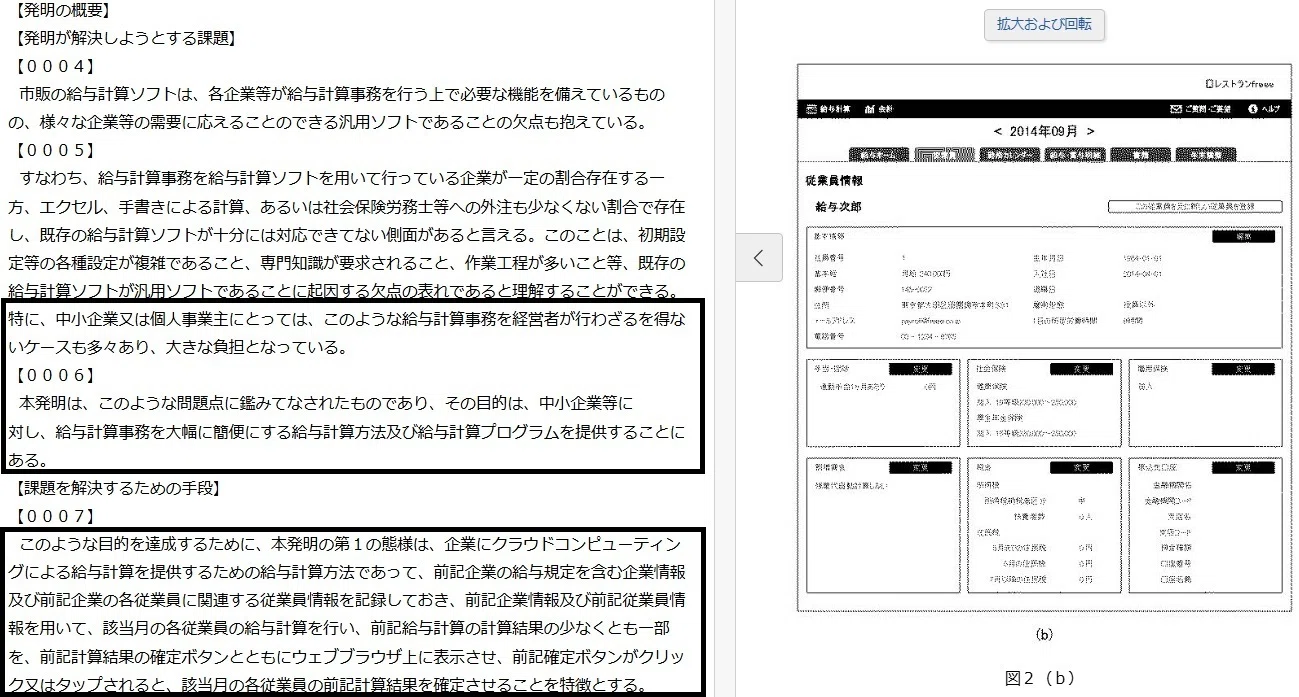Click the (b) label under the figure
Screen dimensions: 1299x697
click(x=1044, y=634)
